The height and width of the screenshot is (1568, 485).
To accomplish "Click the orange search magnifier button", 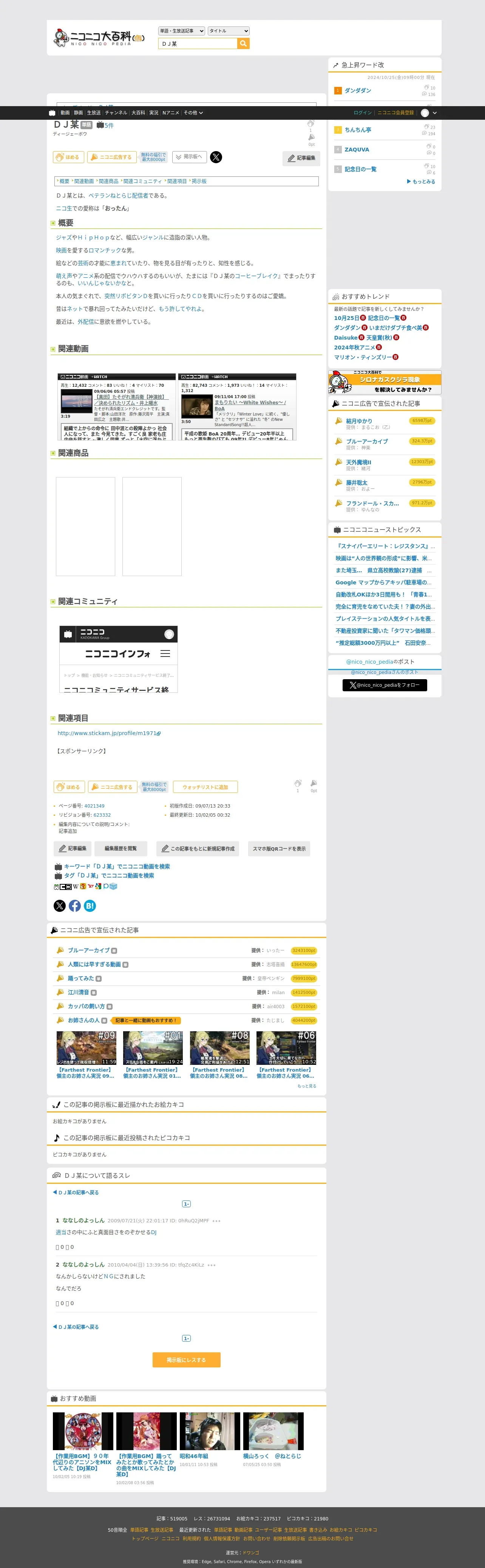I will click(x=243, y=44).
